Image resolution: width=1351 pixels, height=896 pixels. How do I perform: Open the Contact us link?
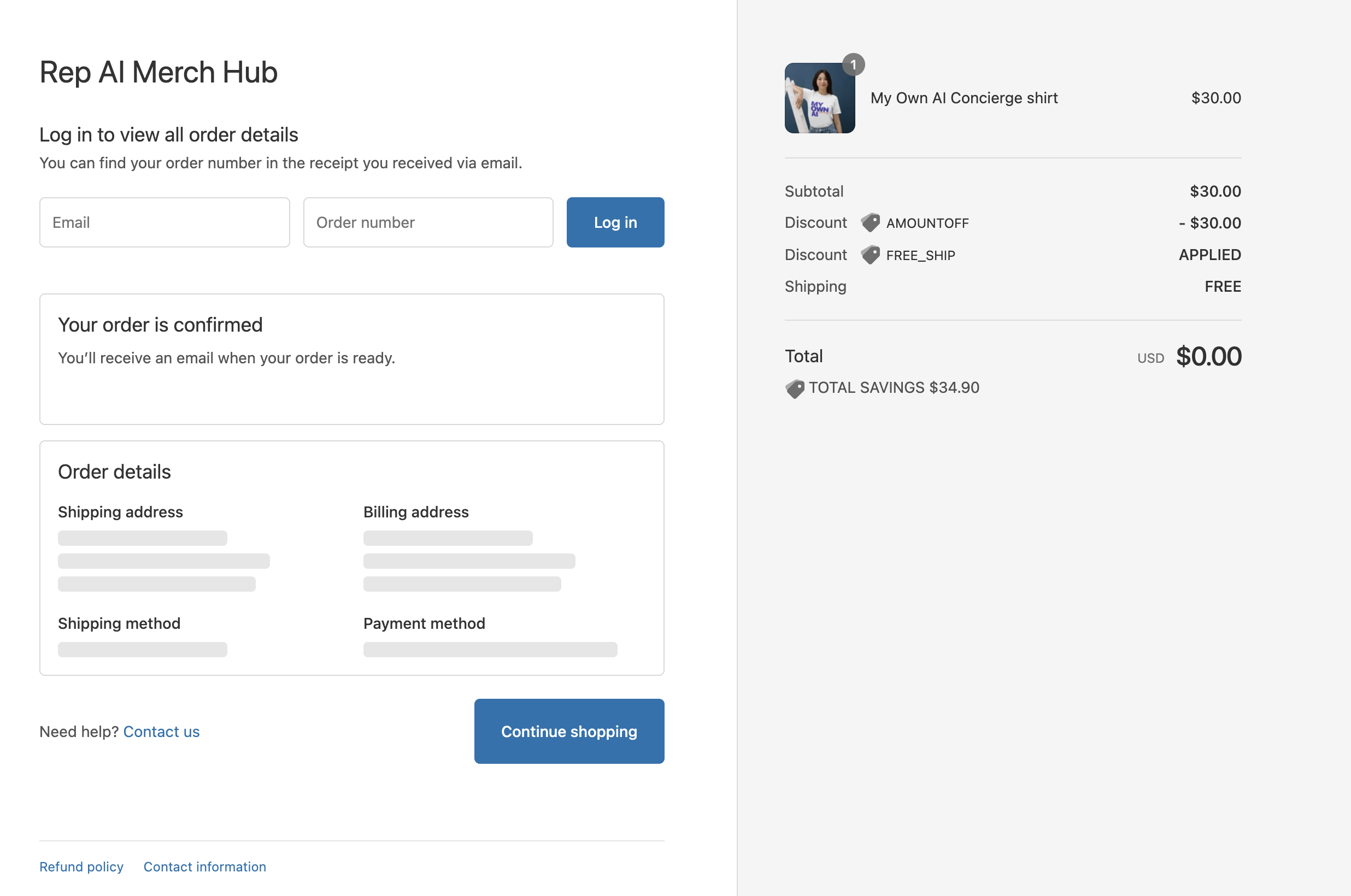coord(161,732)
